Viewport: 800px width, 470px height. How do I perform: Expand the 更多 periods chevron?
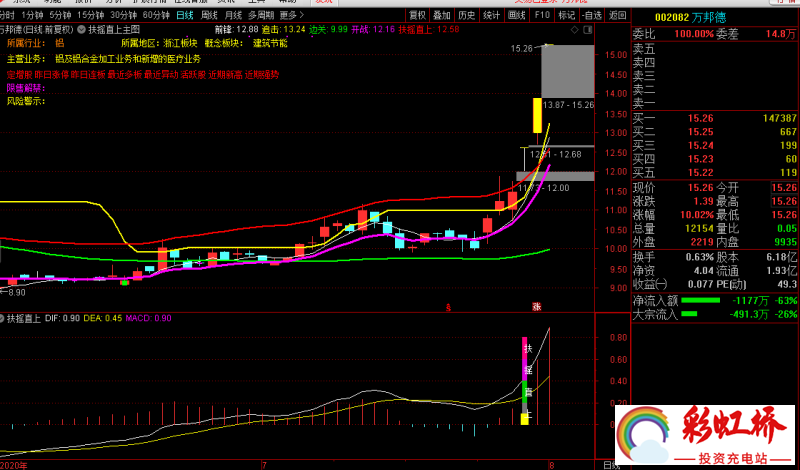coord(292,15)
